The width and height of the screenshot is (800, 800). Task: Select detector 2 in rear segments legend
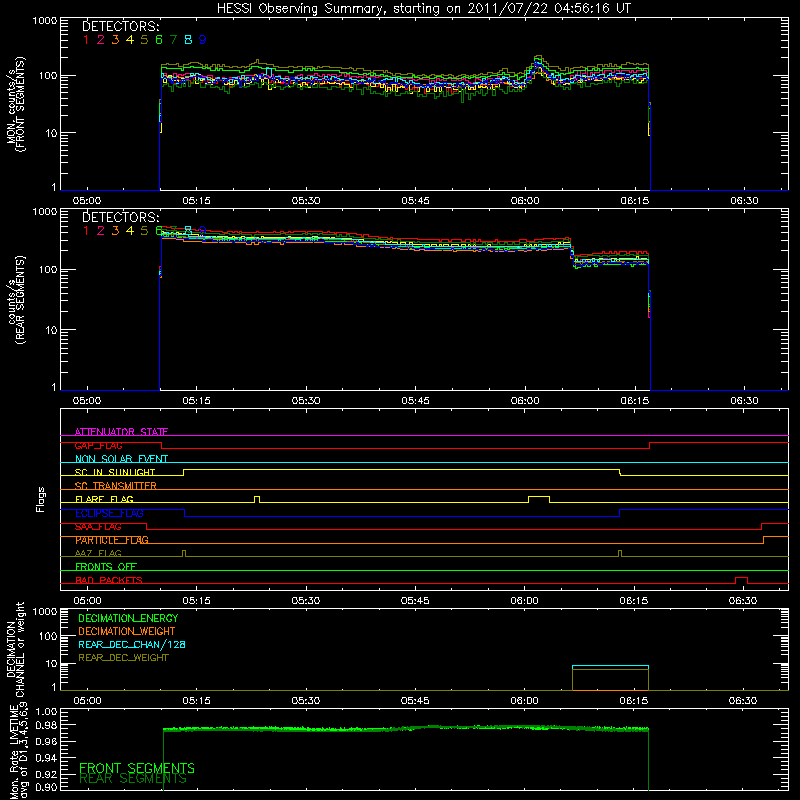[x=101, y=231]
